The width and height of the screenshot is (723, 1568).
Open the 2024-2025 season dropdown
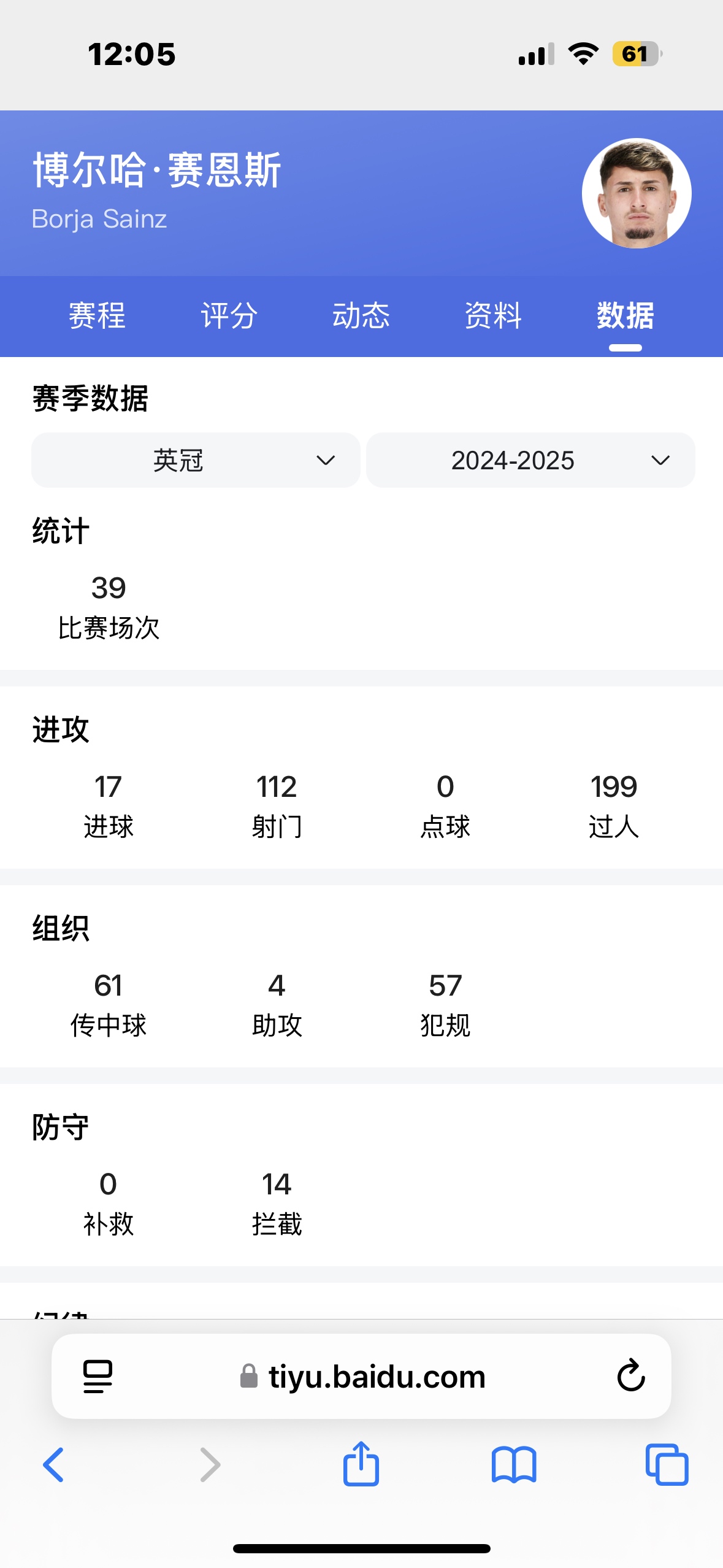(530, 460)
